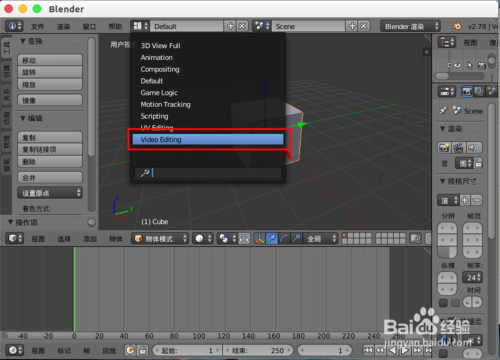Click the render audio speaker button

(474, 147)
